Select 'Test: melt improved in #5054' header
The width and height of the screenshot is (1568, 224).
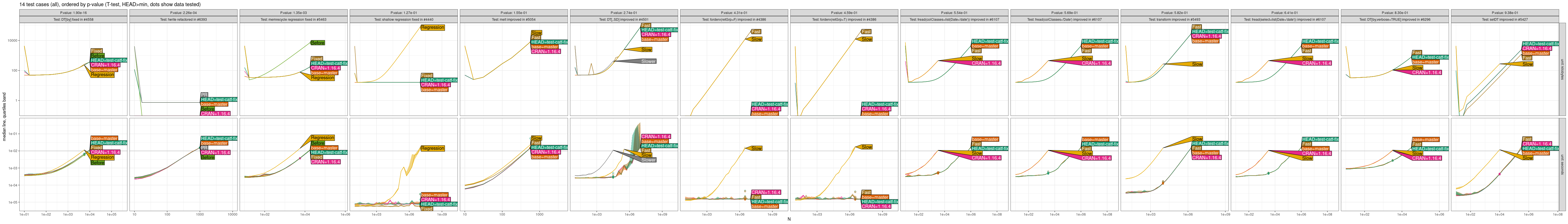point(514,20)
